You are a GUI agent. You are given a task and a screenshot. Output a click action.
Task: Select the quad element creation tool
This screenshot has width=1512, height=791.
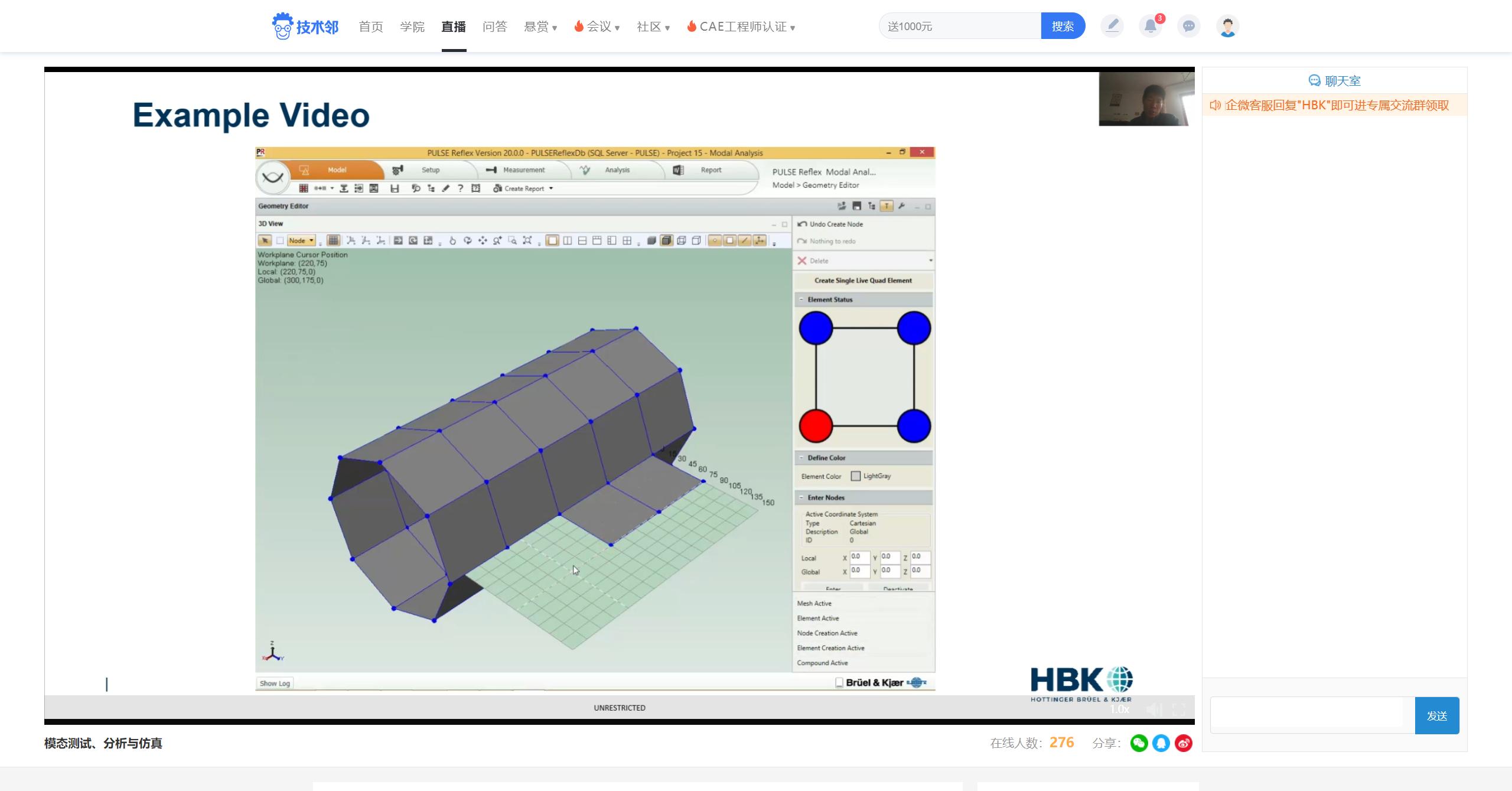[730, 240]
